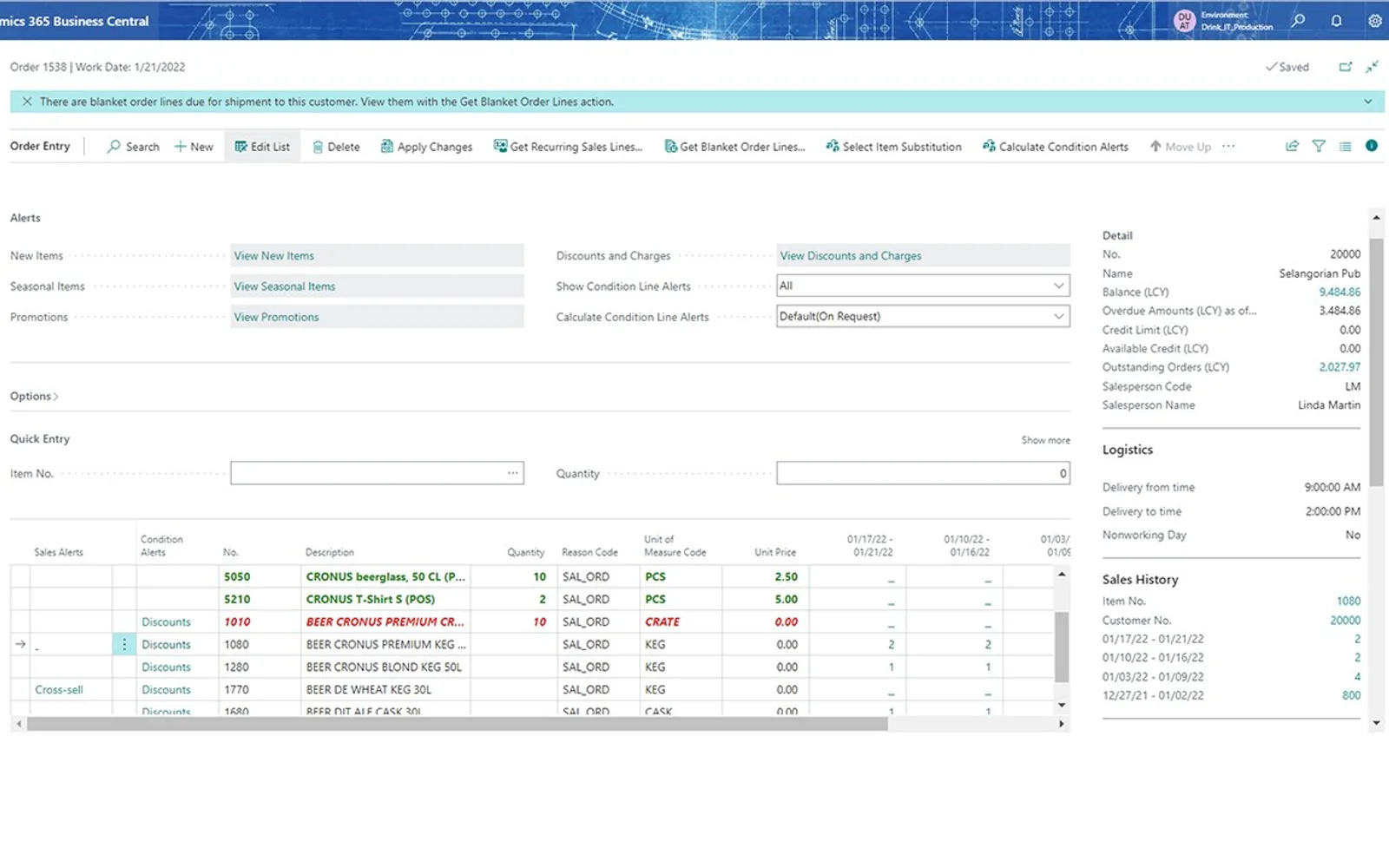Open Calculate Condition Line Alerts dropdown
Viewport: 1389px width, 868px height.
click(x=923, y=316)
